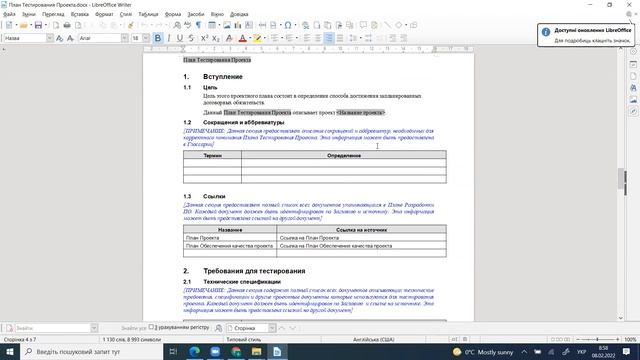Click in the Find text field
640x360 pixels.
coord(52,328)
